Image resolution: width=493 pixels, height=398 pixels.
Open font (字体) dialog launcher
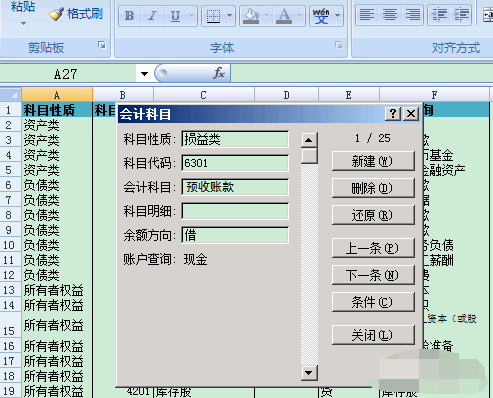339,45
